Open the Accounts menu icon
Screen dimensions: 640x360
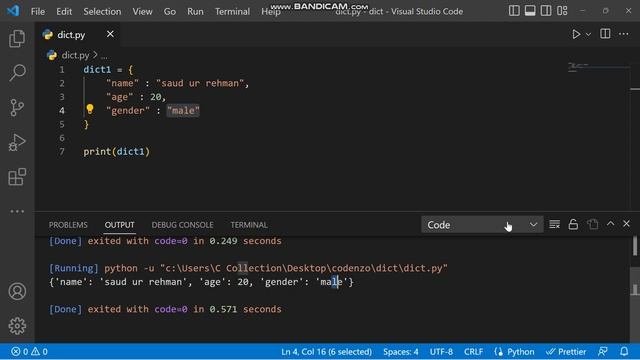click(x=17, y=291)
